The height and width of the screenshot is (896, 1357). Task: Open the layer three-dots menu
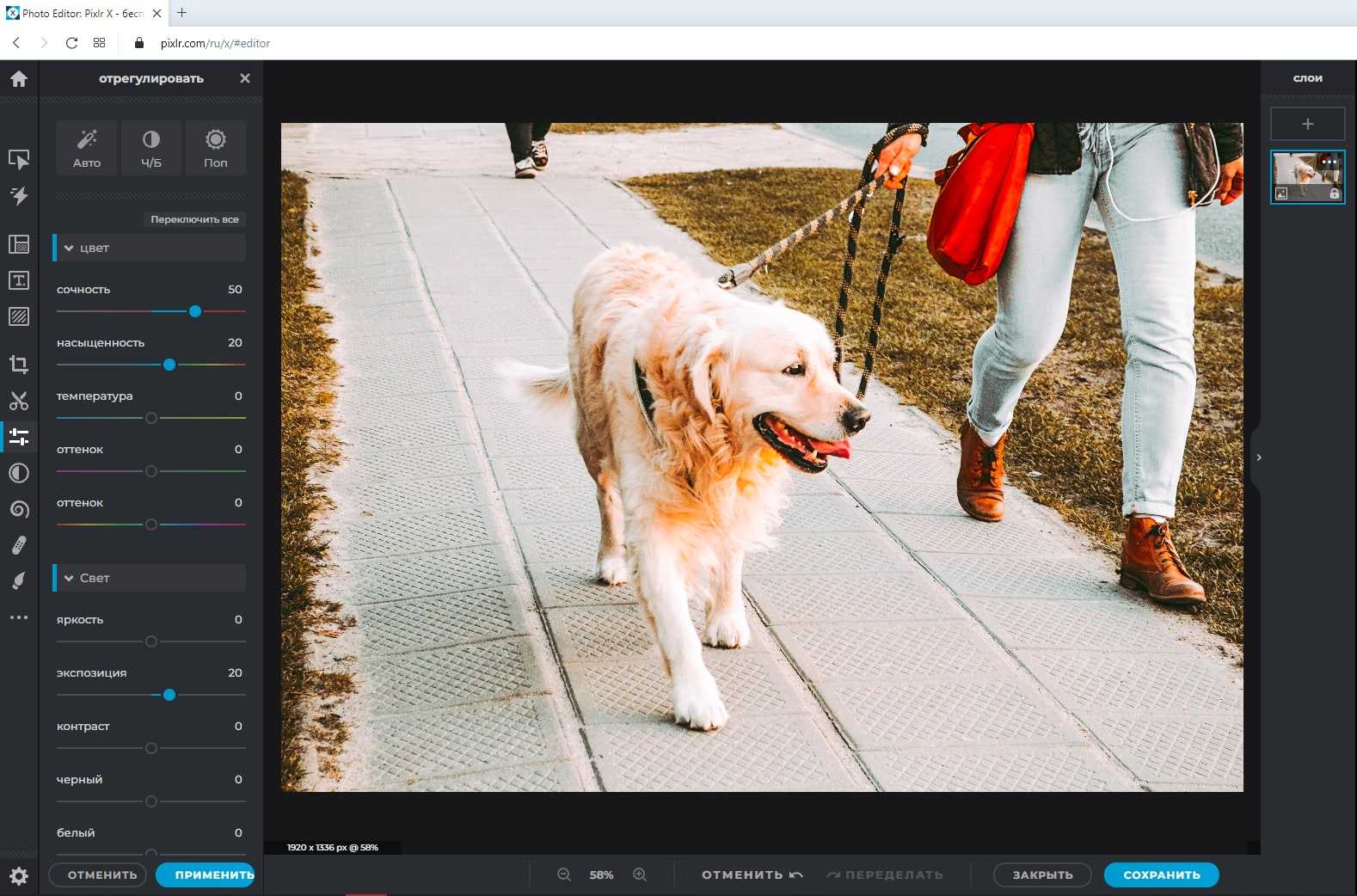pyautogui.click(x=1329, y=162)
